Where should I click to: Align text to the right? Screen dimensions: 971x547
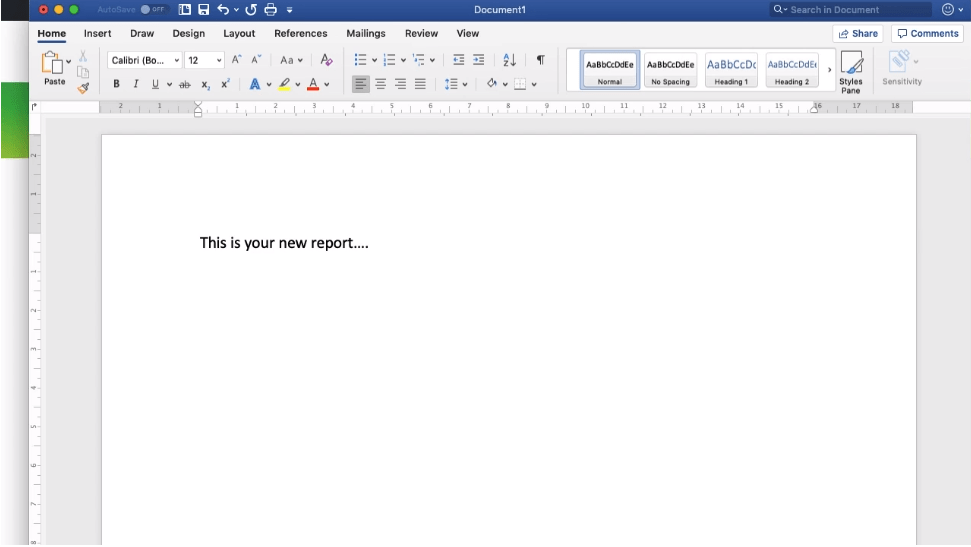[x=401, y=84]
